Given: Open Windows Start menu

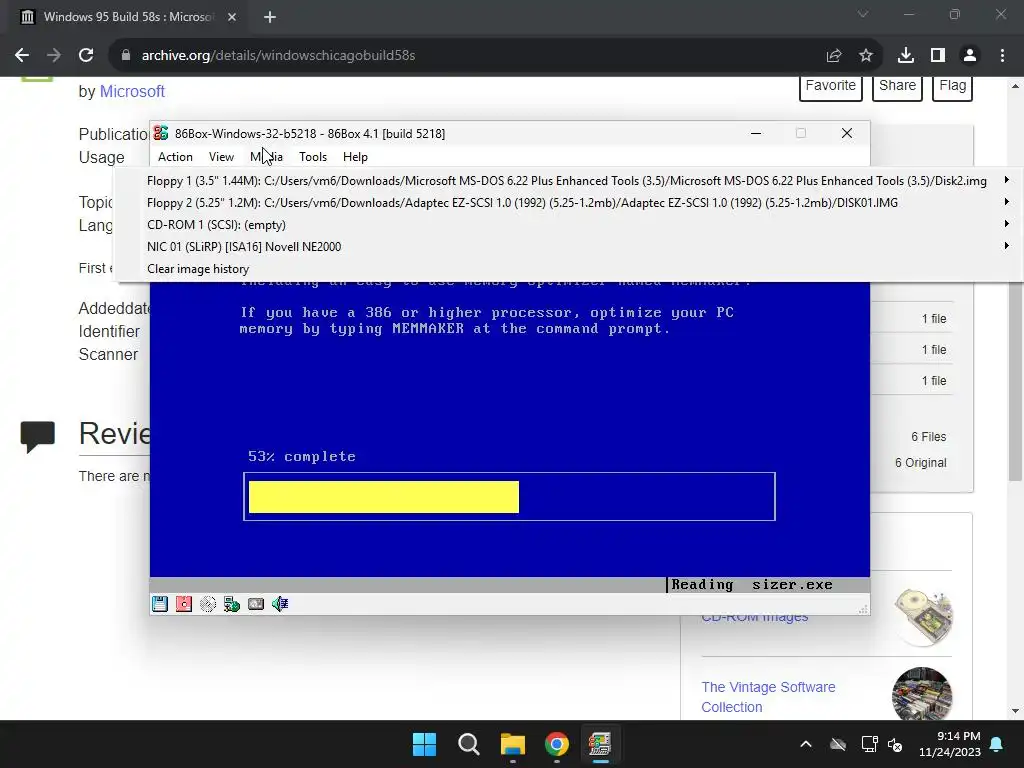Looking at the screenshot, I should click(x=424, y=744).
